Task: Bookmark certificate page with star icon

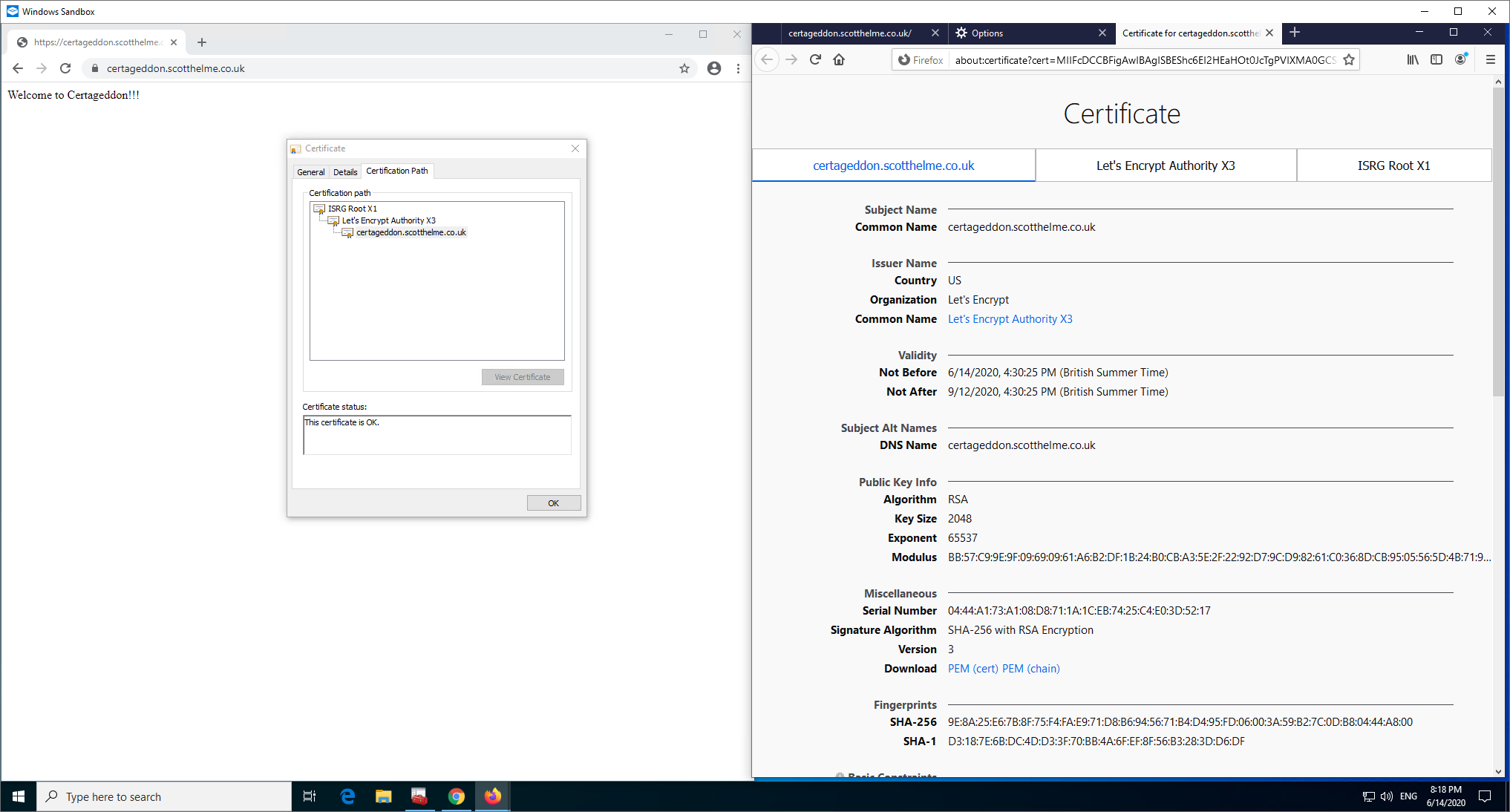Action: (1349, 60)
